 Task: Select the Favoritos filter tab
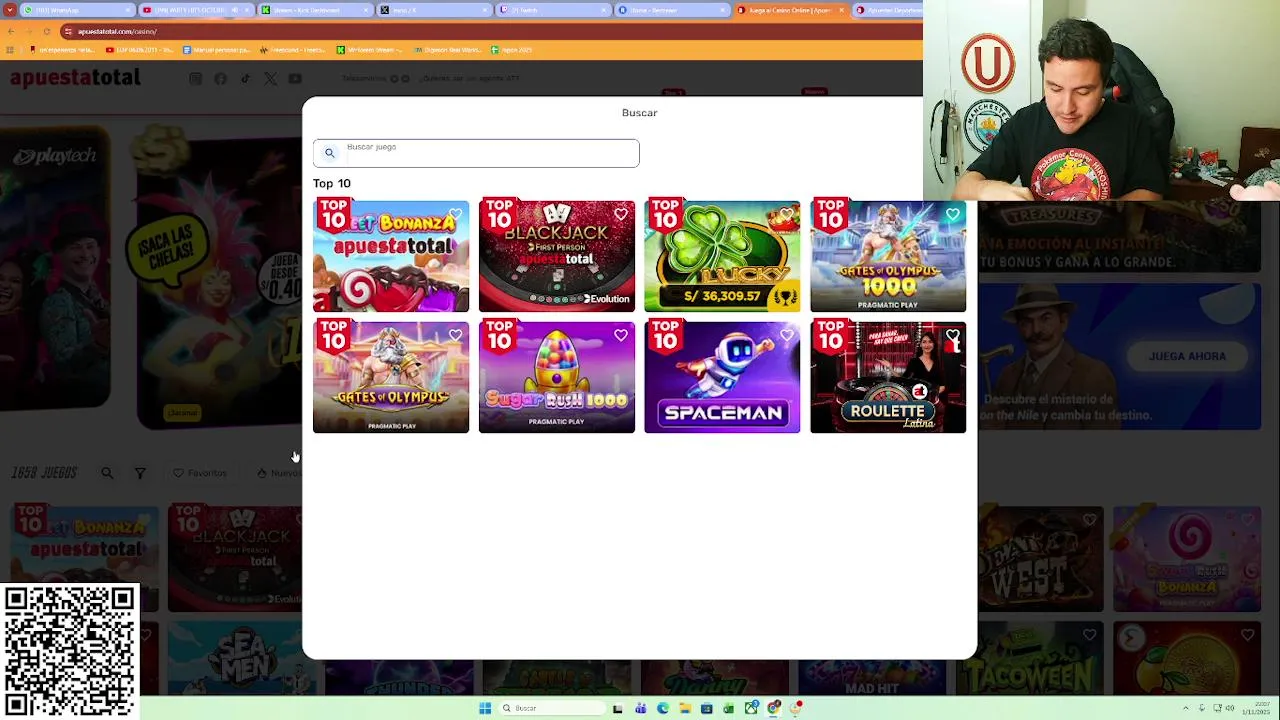[200, 473]
